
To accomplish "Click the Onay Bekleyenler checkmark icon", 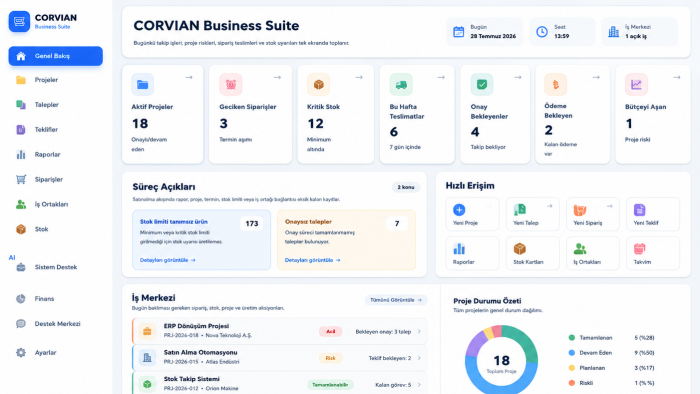I will 482,84.
